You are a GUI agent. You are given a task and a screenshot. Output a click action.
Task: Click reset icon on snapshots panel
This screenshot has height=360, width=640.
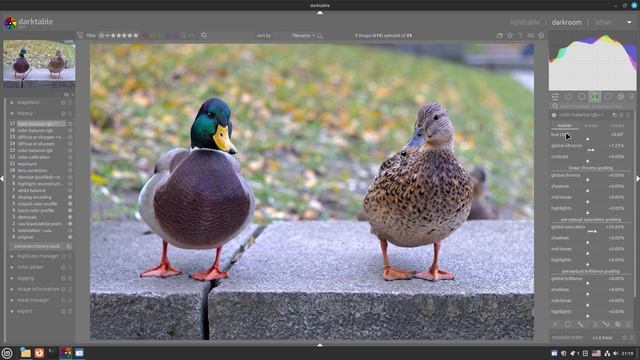[63, 102]
